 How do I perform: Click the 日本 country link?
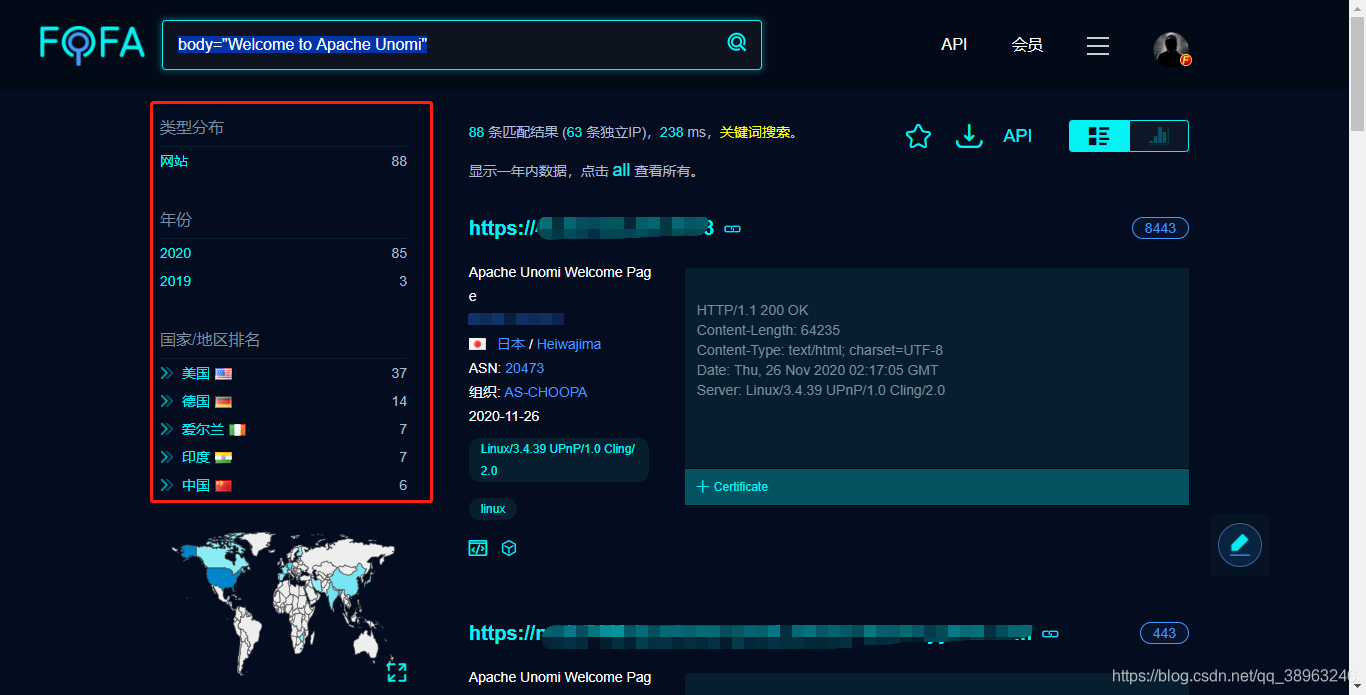tap(511, 344)
